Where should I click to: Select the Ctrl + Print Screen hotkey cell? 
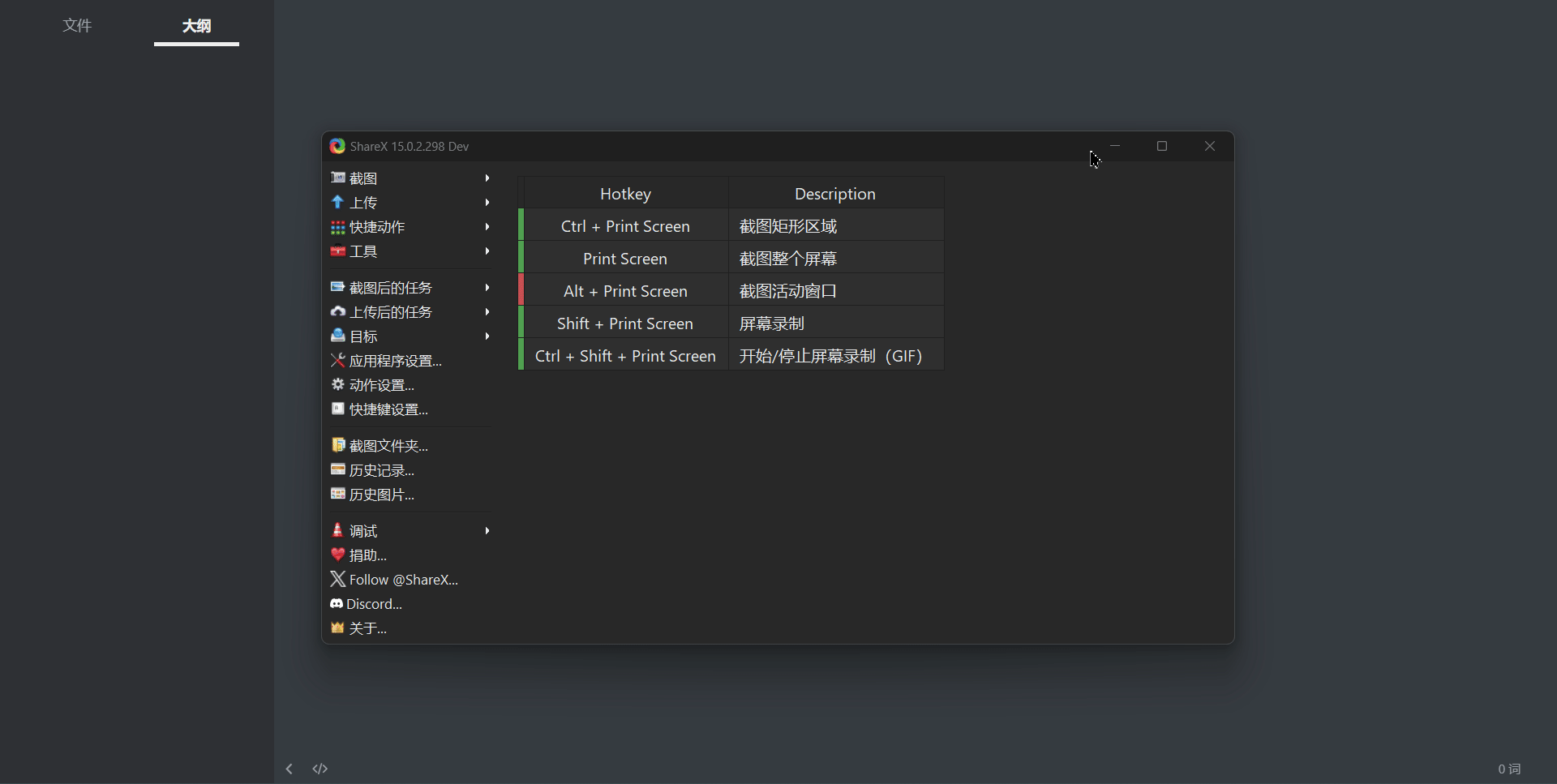(625, 226)
